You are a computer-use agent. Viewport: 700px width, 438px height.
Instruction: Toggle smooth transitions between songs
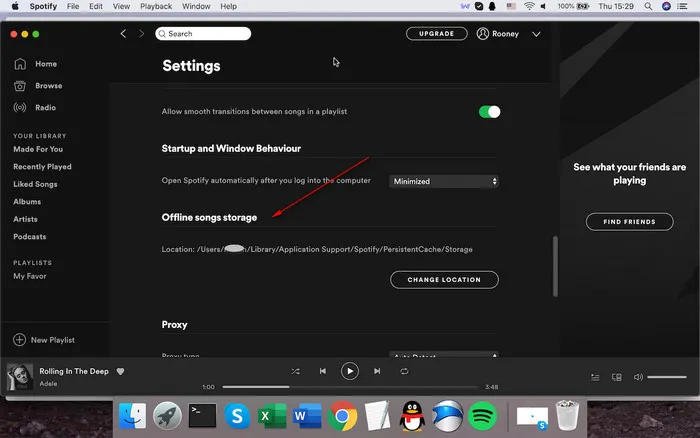489,112
